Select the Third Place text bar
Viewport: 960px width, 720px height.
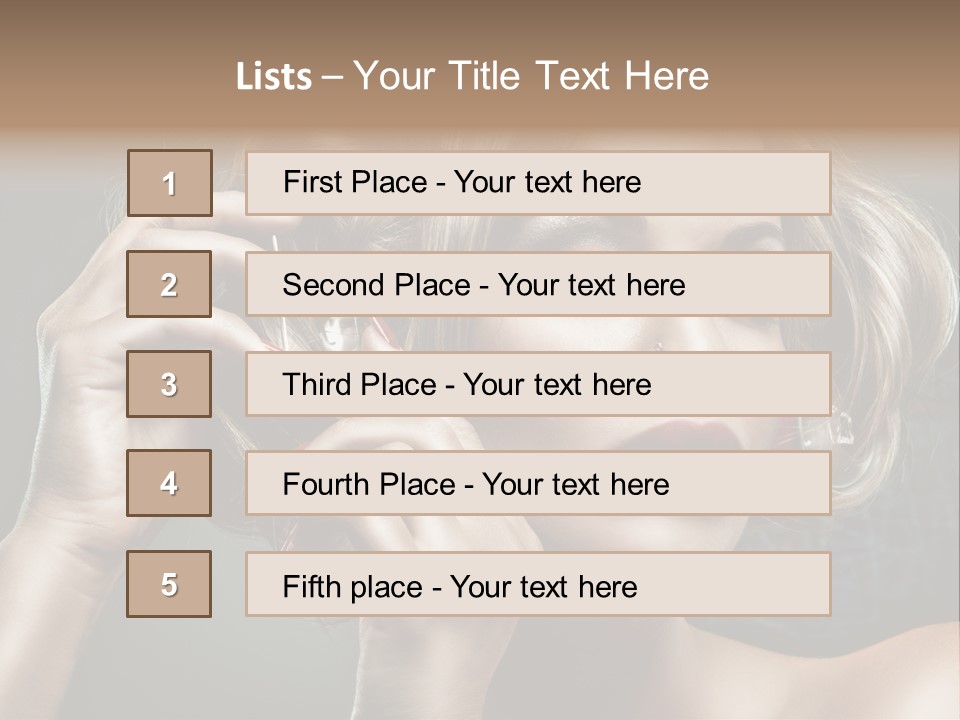(538, 384)
